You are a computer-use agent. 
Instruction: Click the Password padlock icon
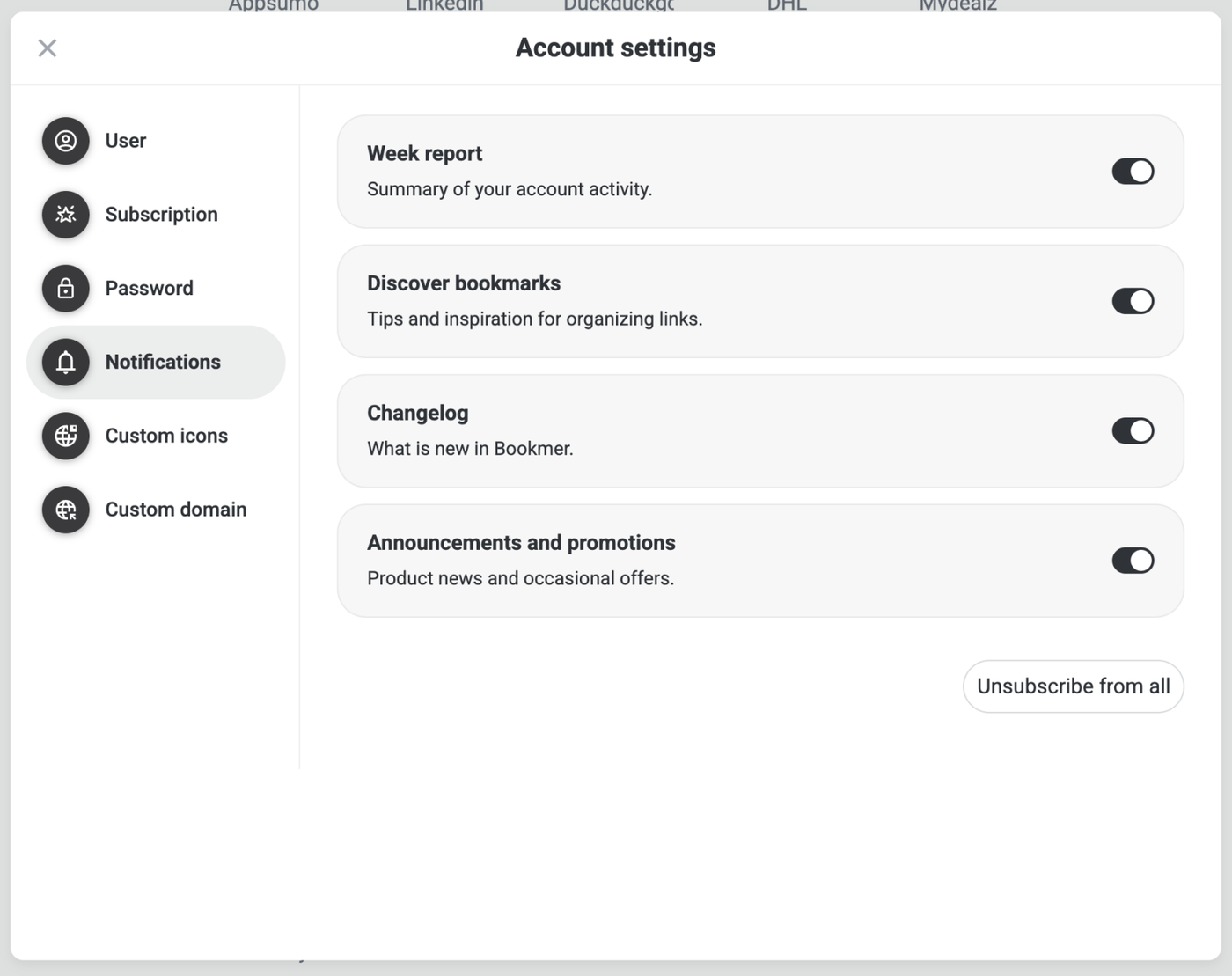66,289
